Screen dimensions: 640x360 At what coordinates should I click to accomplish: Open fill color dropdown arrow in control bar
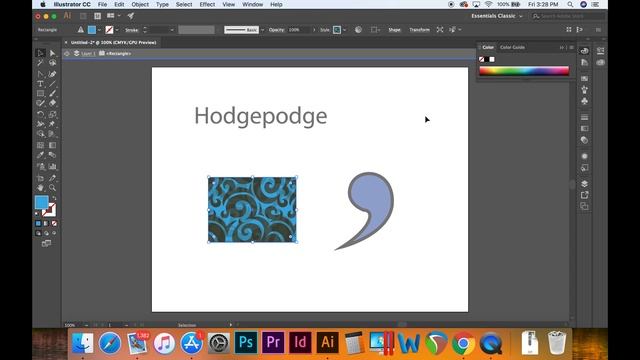coord(99,30)
